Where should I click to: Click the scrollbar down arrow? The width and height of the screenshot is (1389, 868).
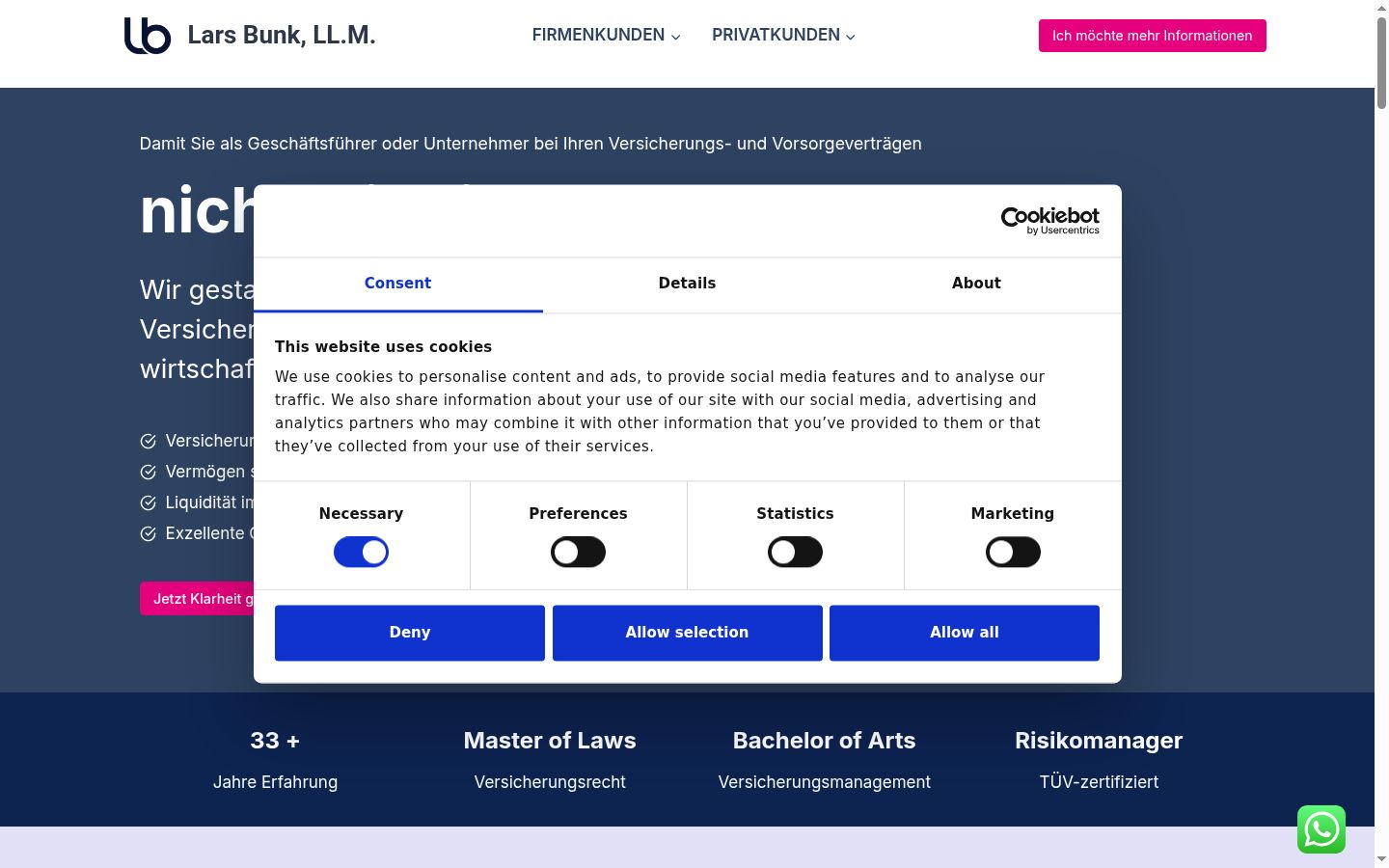1381,859
